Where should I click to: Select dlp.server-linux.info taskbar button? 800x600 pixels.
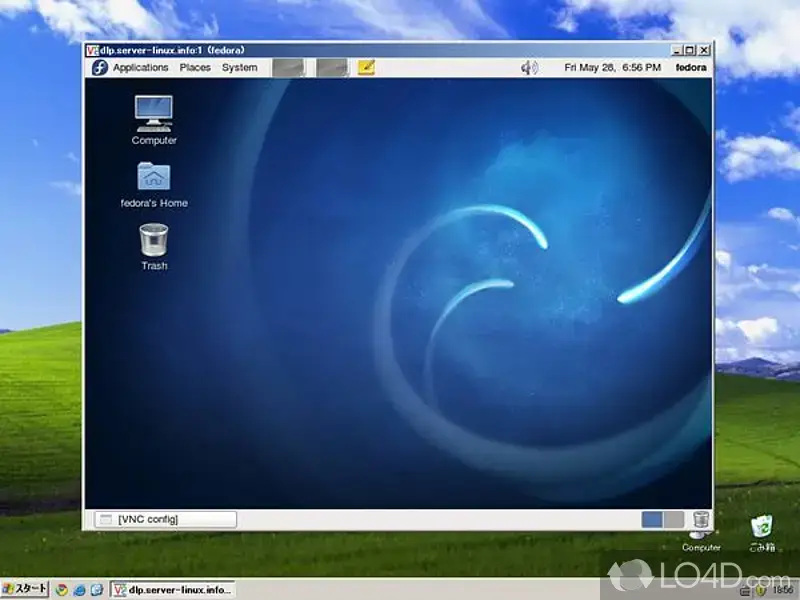(172, 590)
